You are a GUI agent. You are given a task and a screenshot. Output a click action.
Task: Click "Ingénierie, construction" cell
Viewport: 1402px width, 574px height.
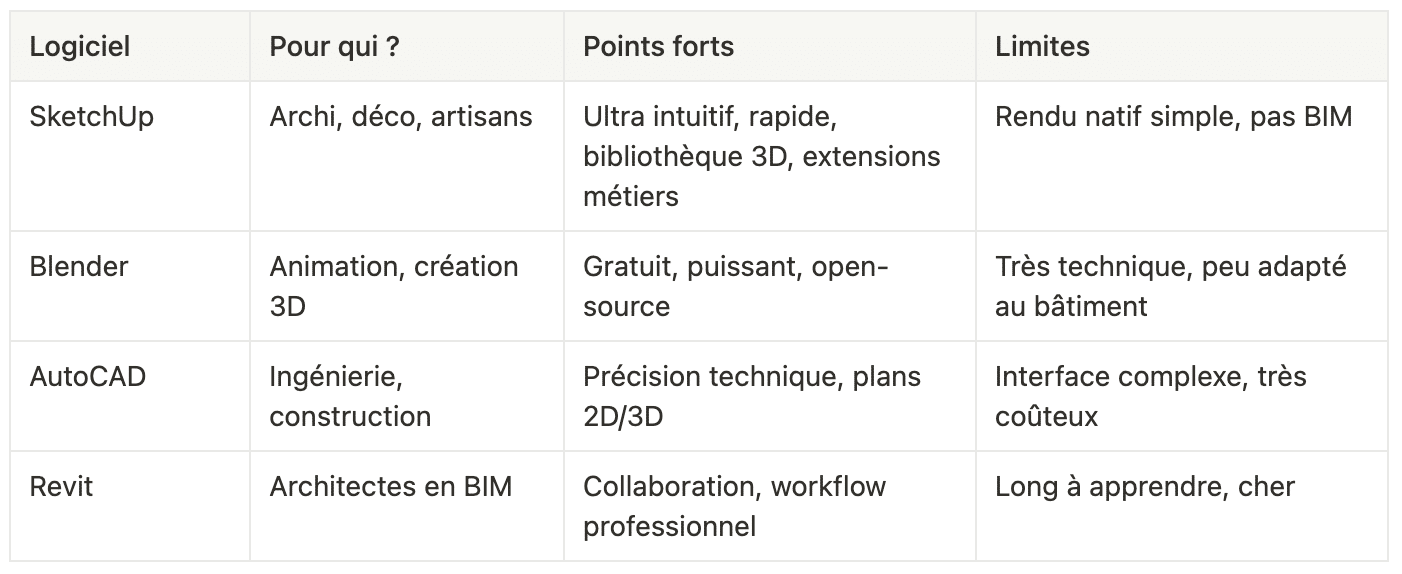tap(406, 396)
